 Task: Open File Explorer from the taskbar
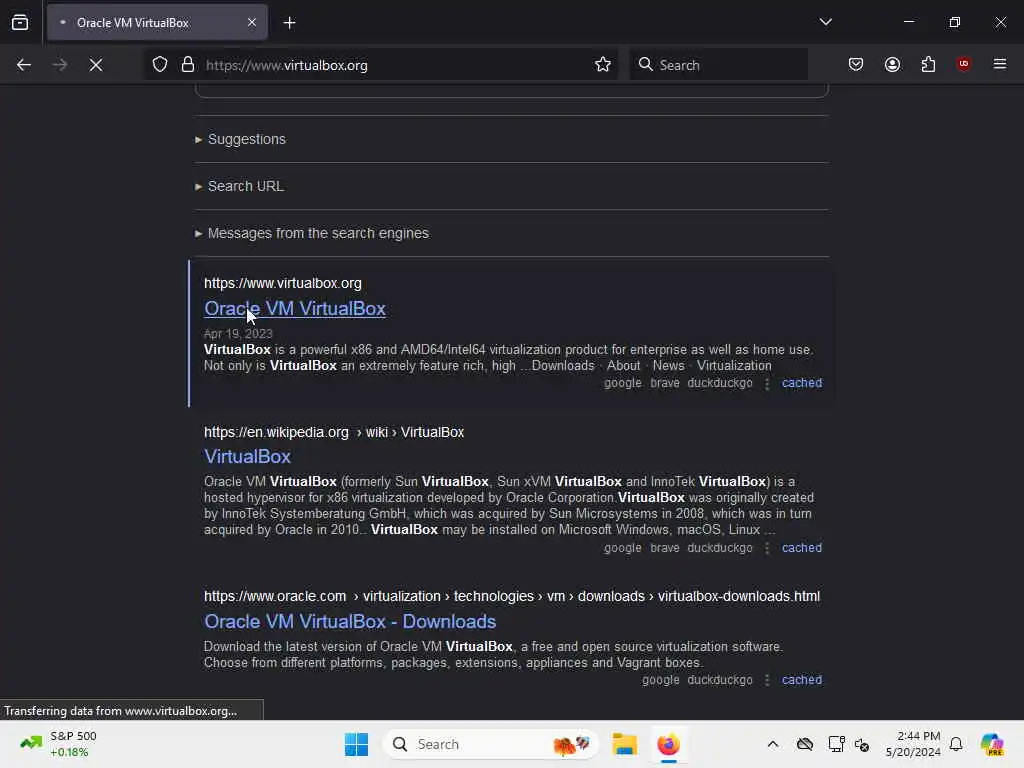click(624, 744)
